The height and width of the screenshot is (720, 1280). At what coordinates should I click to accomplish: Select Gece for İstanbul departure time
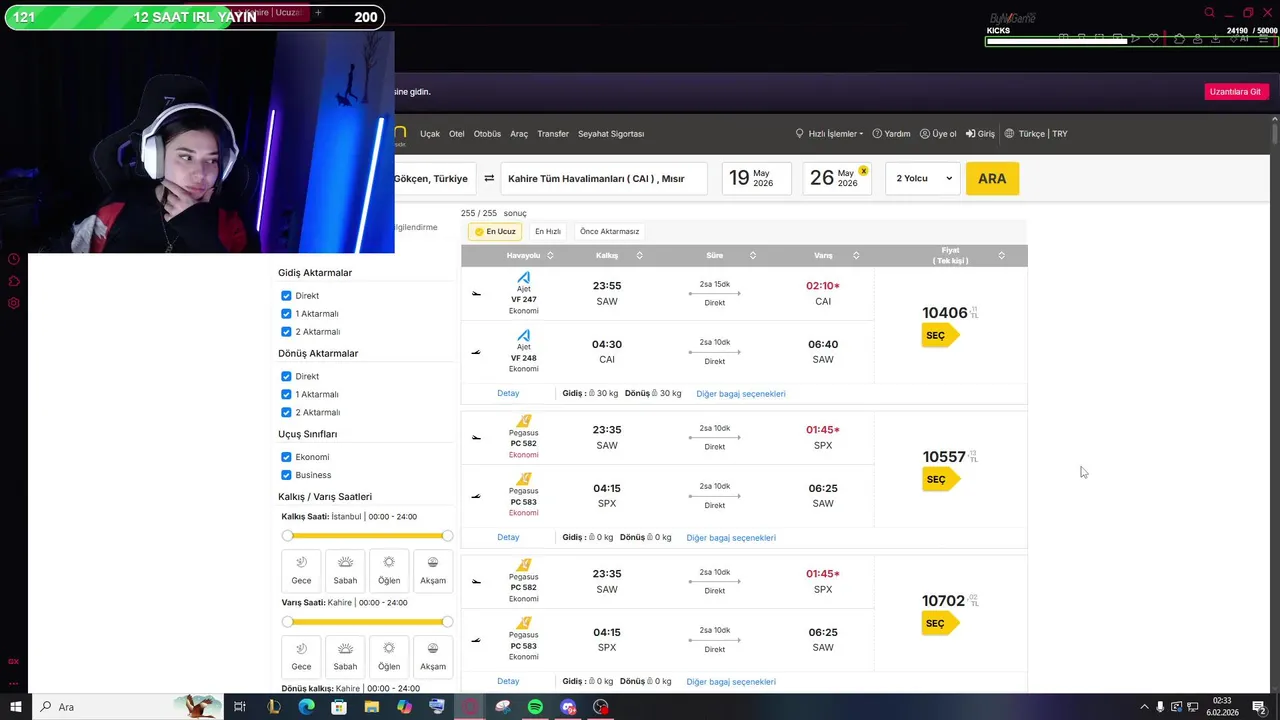click(301, 571)
